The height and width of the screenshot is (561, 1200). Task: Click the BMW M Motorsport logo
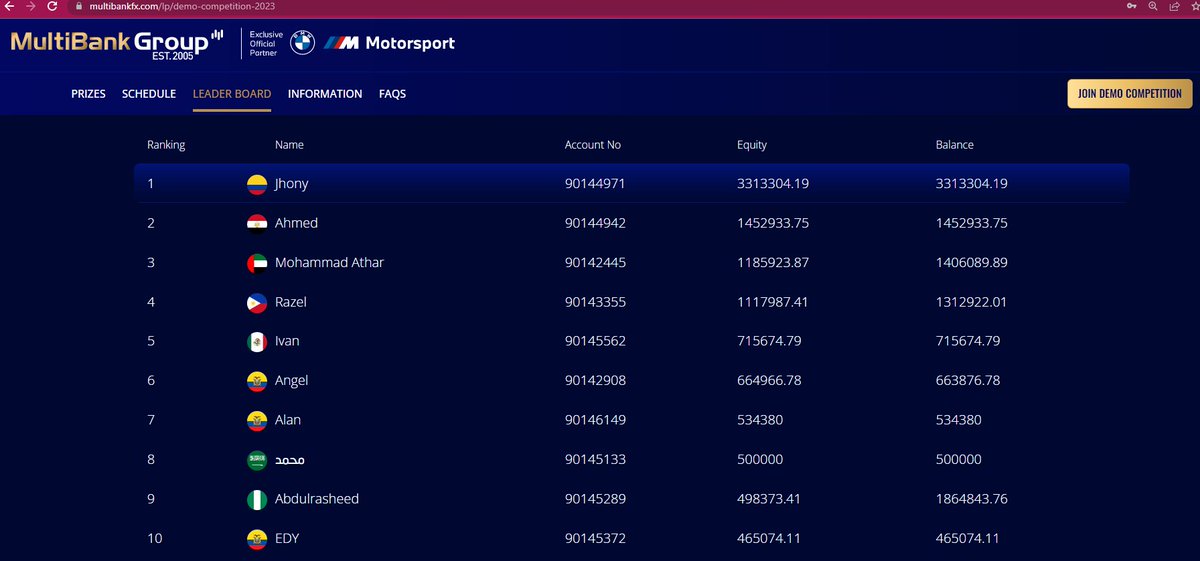click(390, 43)
